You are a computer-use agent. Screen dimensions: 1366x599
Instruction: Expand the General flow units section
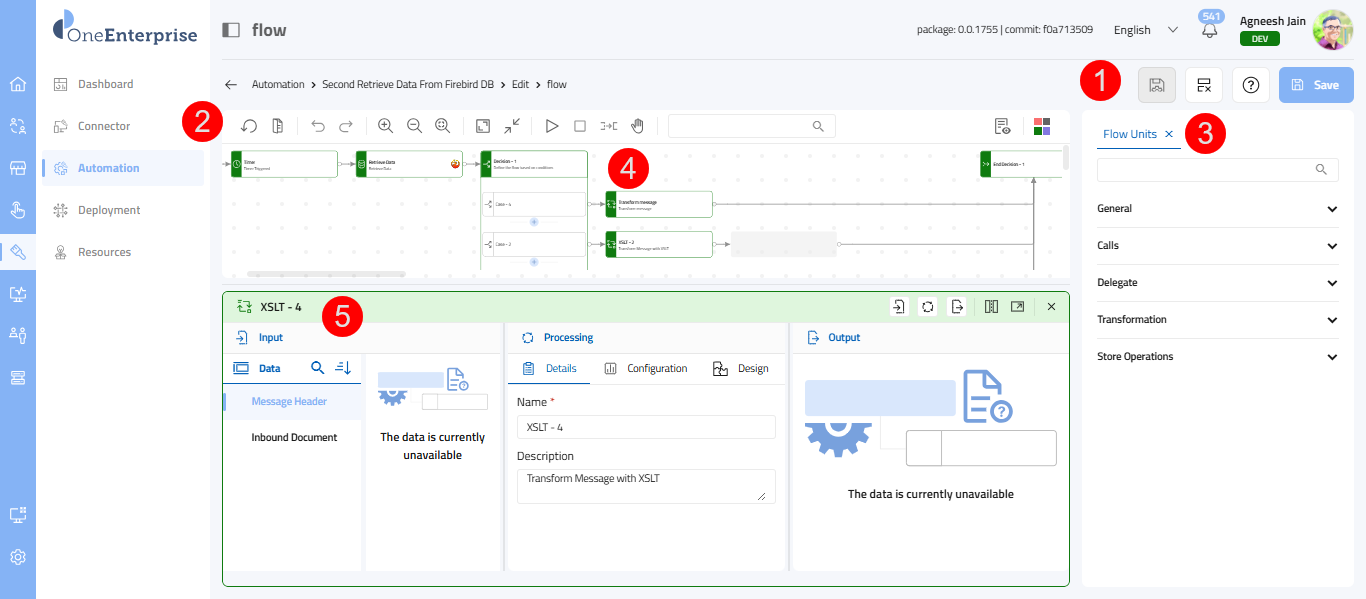coord(1217,209)
